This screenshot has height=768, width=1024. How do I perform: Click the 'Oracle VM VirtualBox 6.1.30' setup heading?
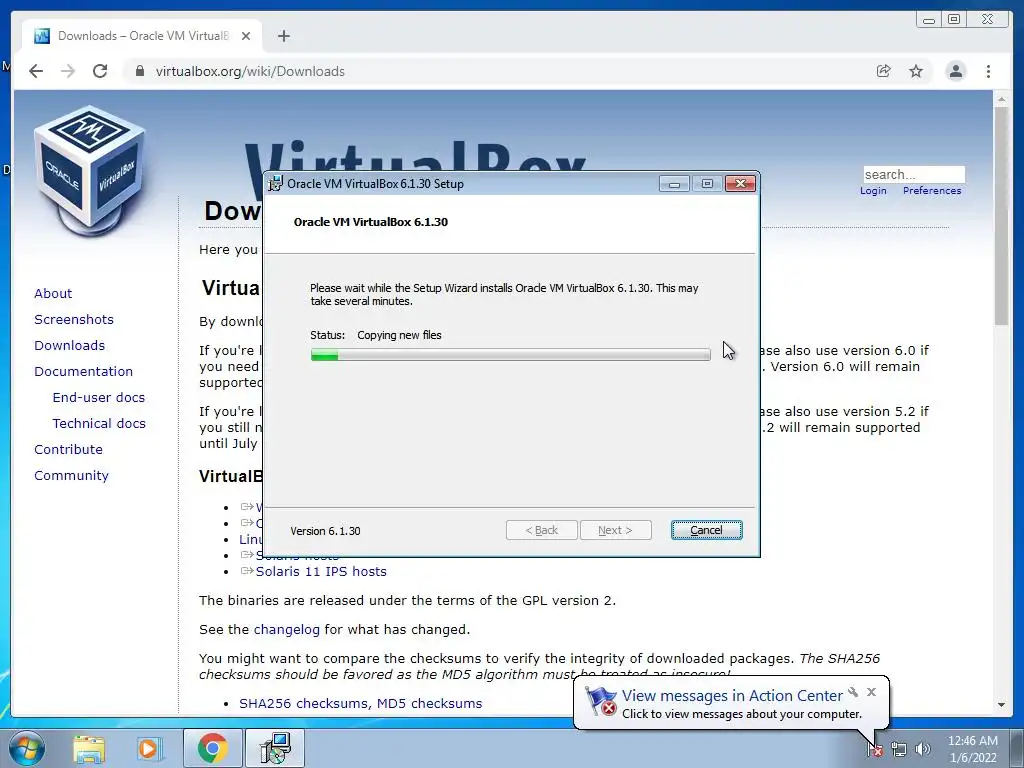(x=371, y=222)
